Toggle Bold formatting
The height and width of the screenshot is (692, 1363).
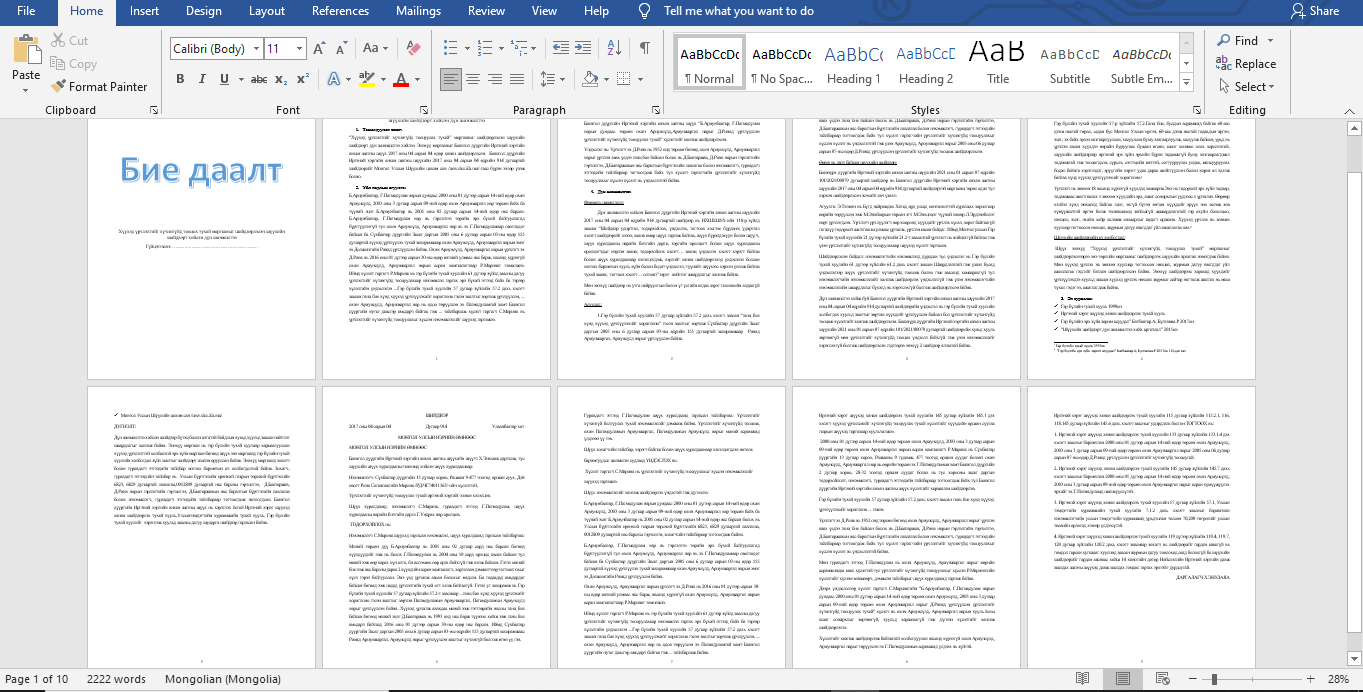pos(180,79)
